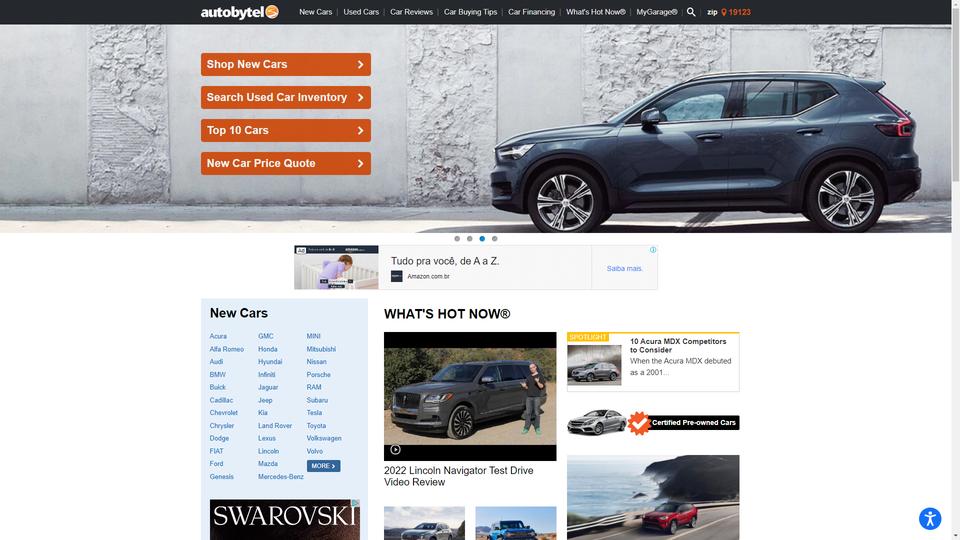The image size is (960, 540).
Task: Open the Car Financing menu
Action: [x=531, y=12]
